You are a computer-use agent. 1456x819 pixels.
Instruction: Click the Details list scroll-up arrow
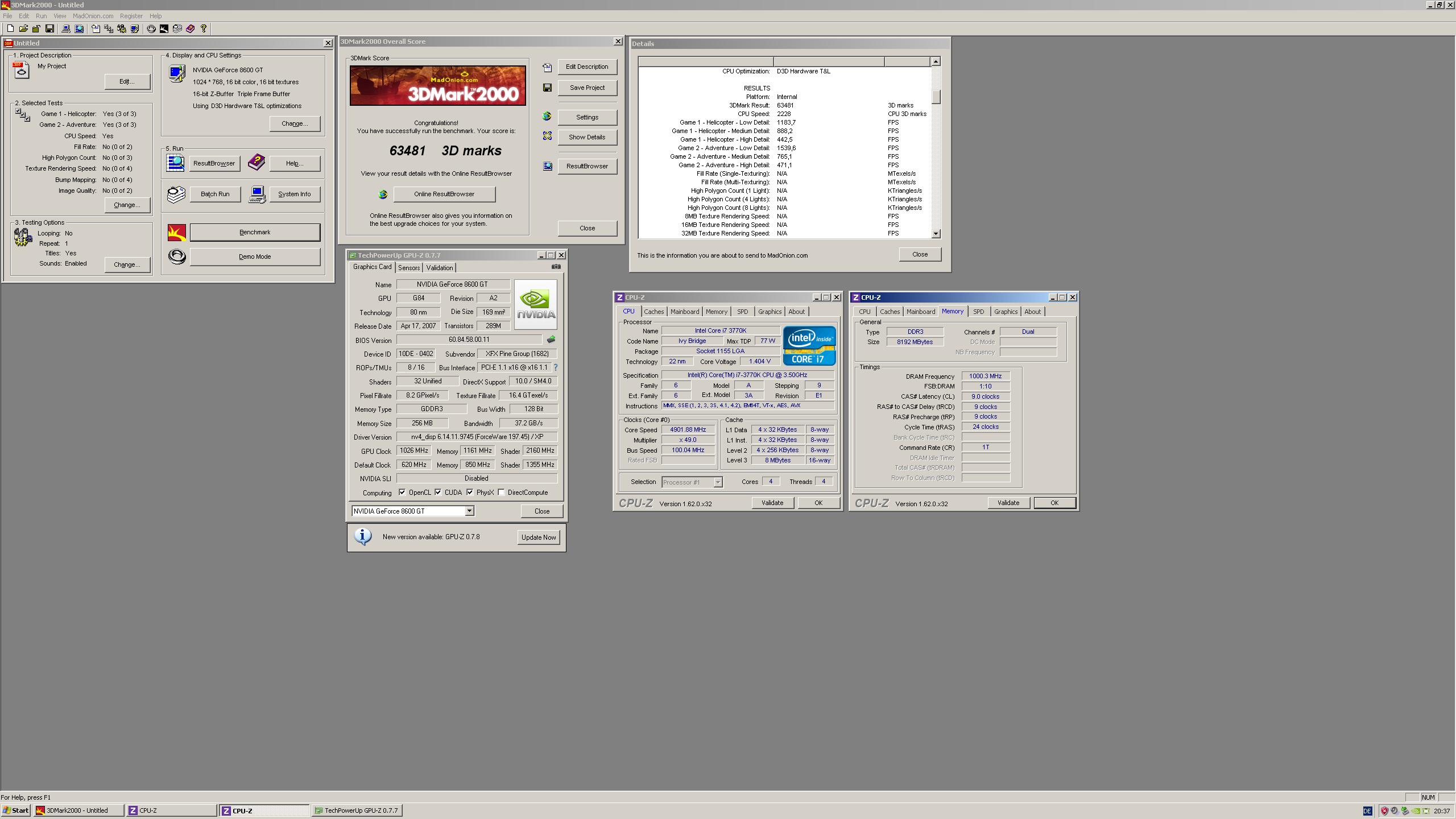[936, 61]
